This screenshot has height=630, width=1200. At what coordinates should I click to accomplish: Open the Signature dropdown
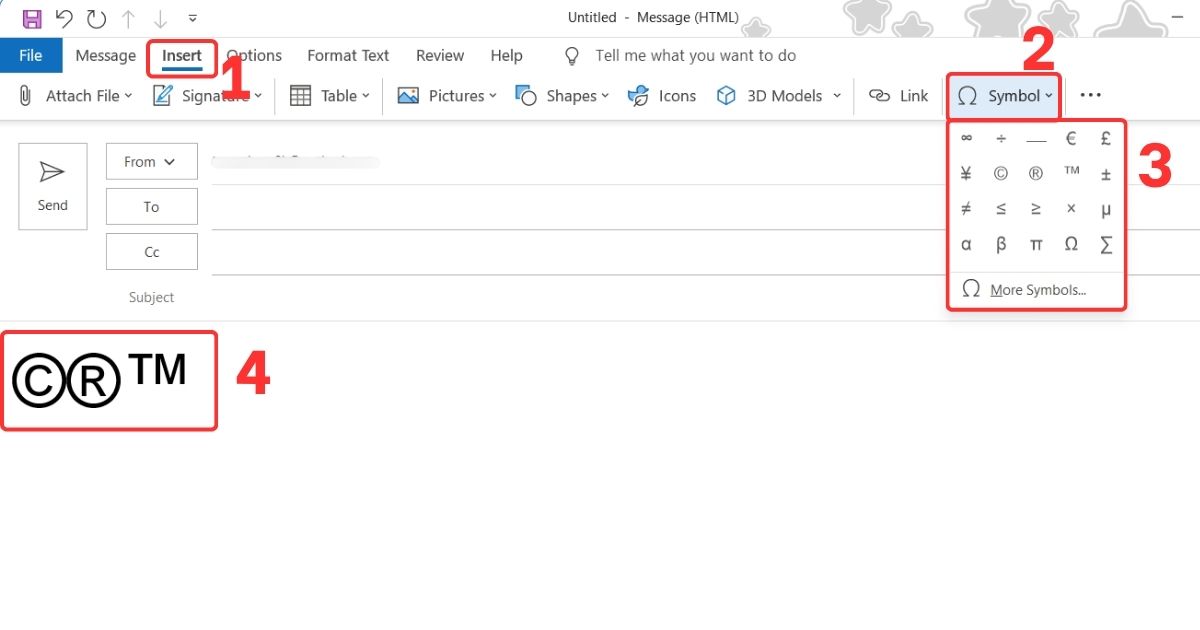point(207,95)
